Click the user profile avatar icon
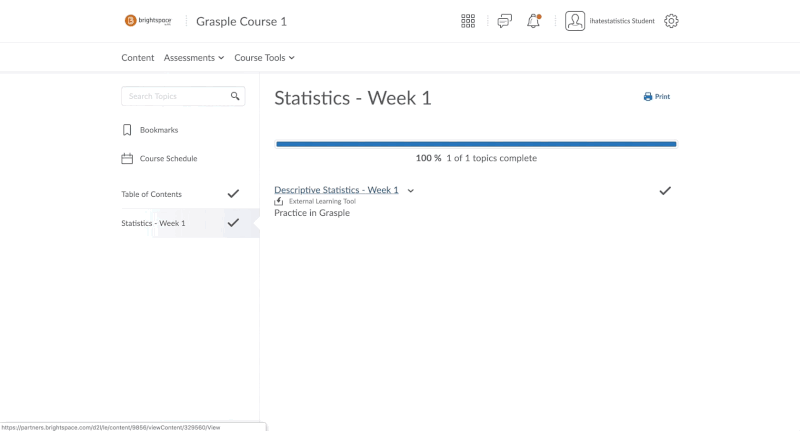The width and height of the screenshot is (800, 431). 575,21
